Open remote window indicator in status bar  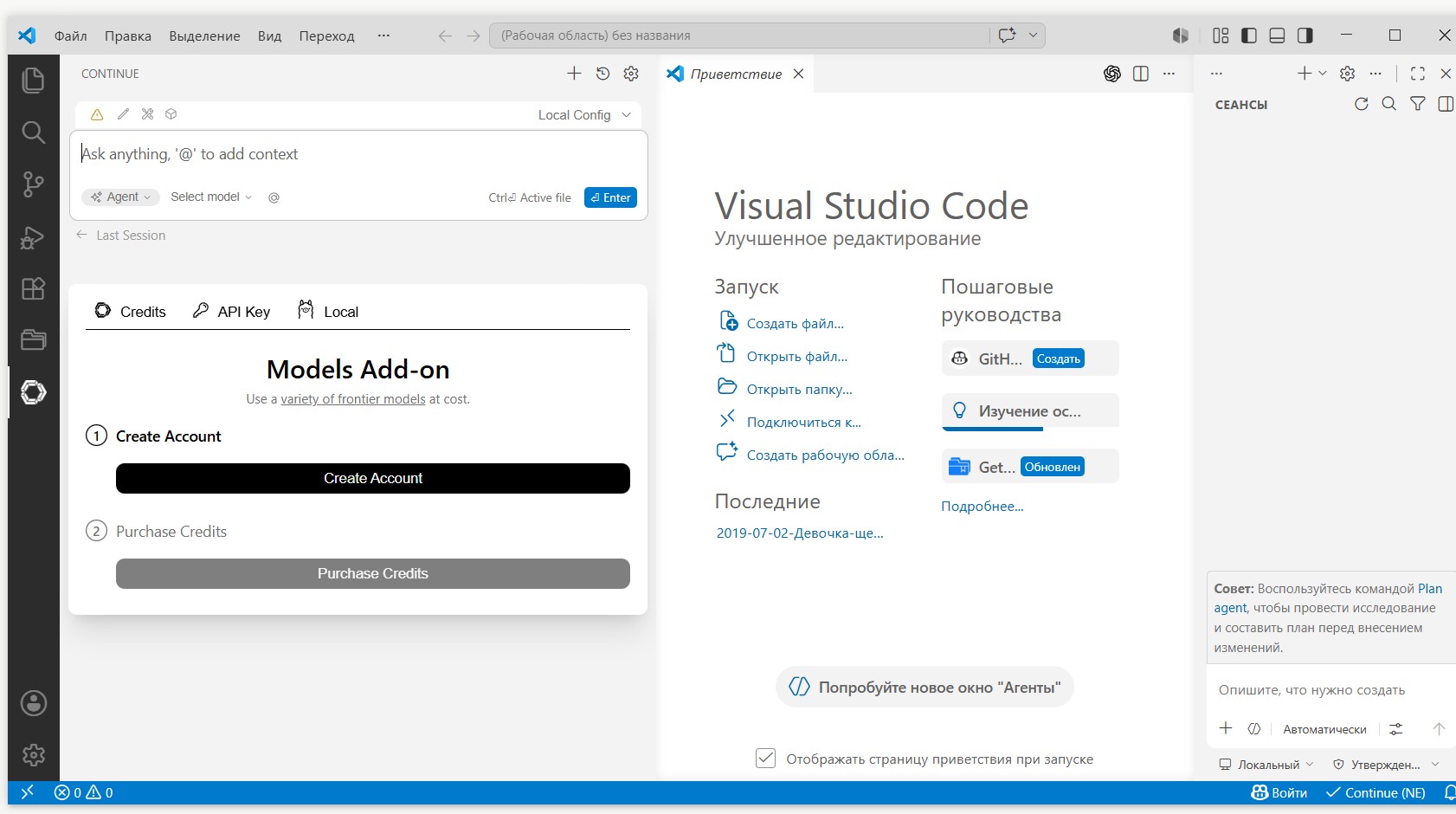[27, 791]
